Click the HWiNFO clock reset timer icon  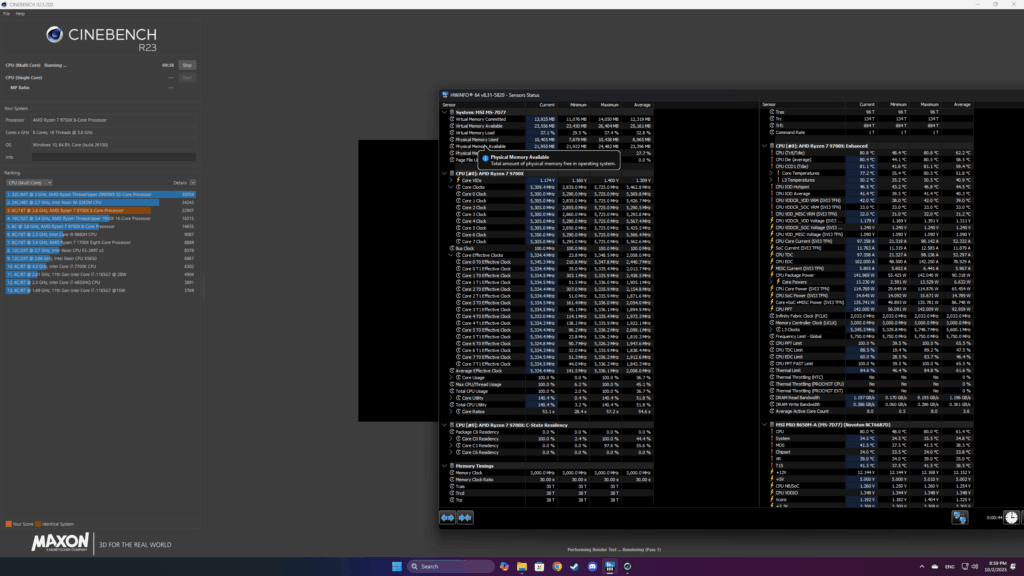click(x=1011, y=518)
